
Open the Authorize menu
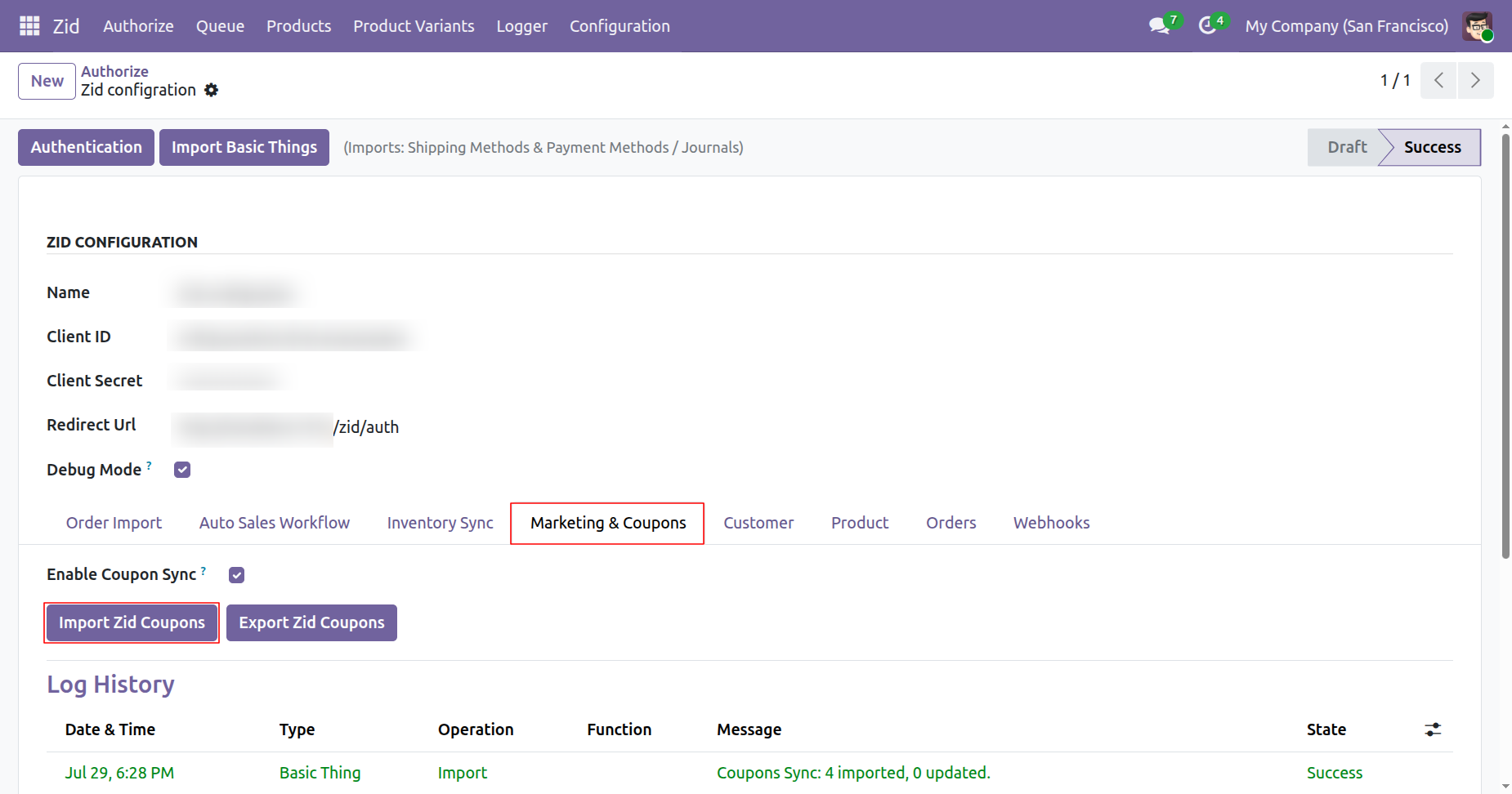point(138,26)
